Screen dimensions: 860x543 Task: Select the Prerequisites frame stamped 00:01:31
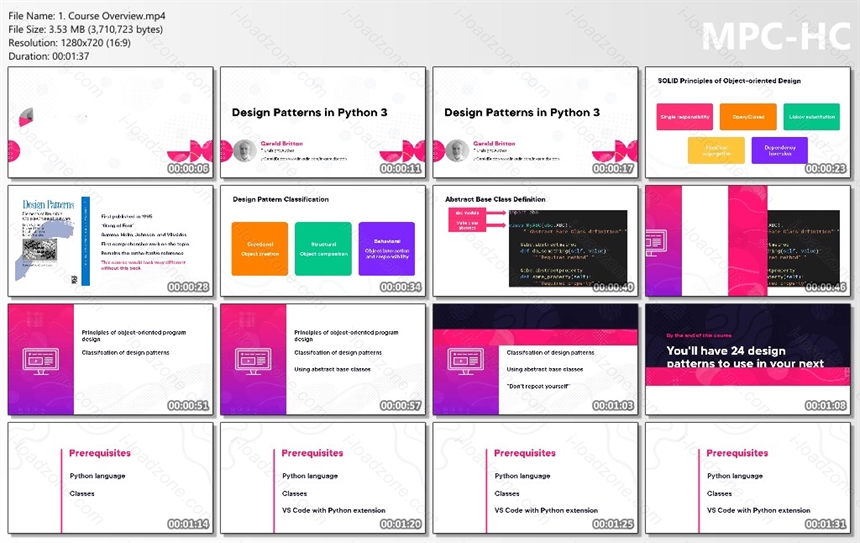pyautogui.click(x=748, y=478)
